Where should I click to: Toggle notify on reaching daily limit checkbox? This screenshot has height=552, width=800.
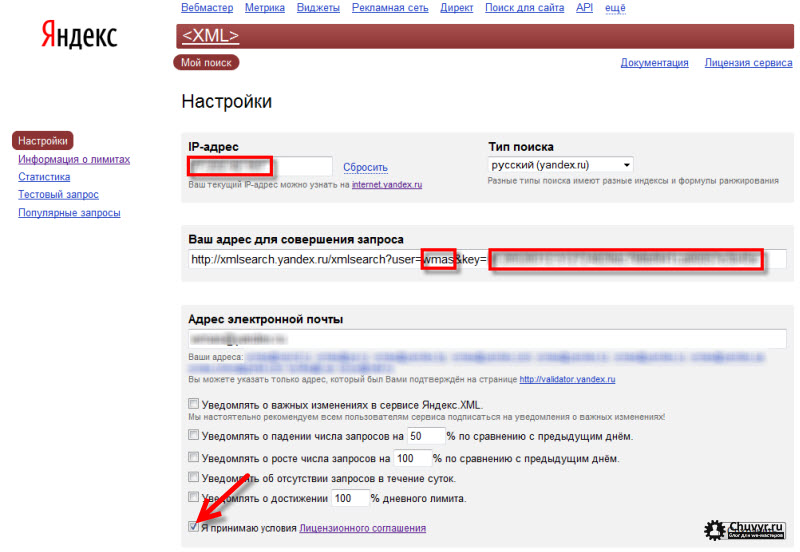coord(193,497)
